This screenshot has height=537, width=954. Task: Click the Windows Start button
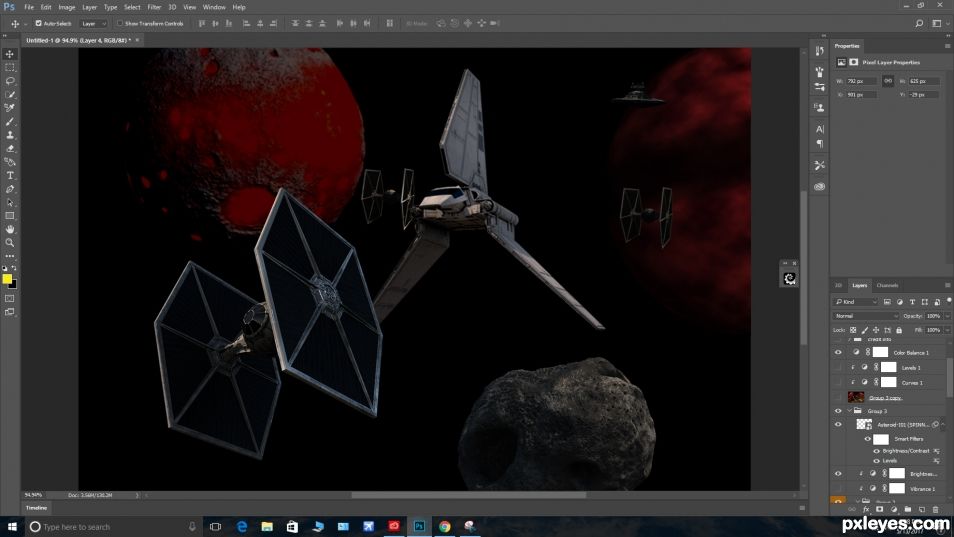[12, 527]
